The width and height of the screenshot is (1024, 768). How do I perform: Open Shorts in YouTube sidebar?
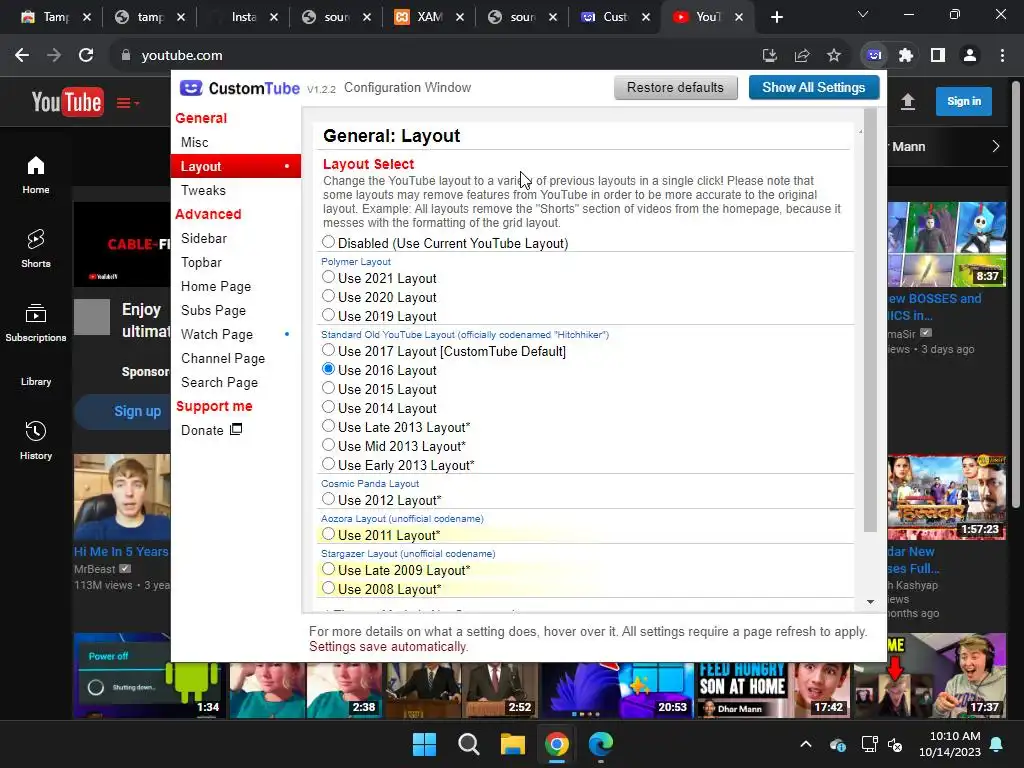pos(36,248)
